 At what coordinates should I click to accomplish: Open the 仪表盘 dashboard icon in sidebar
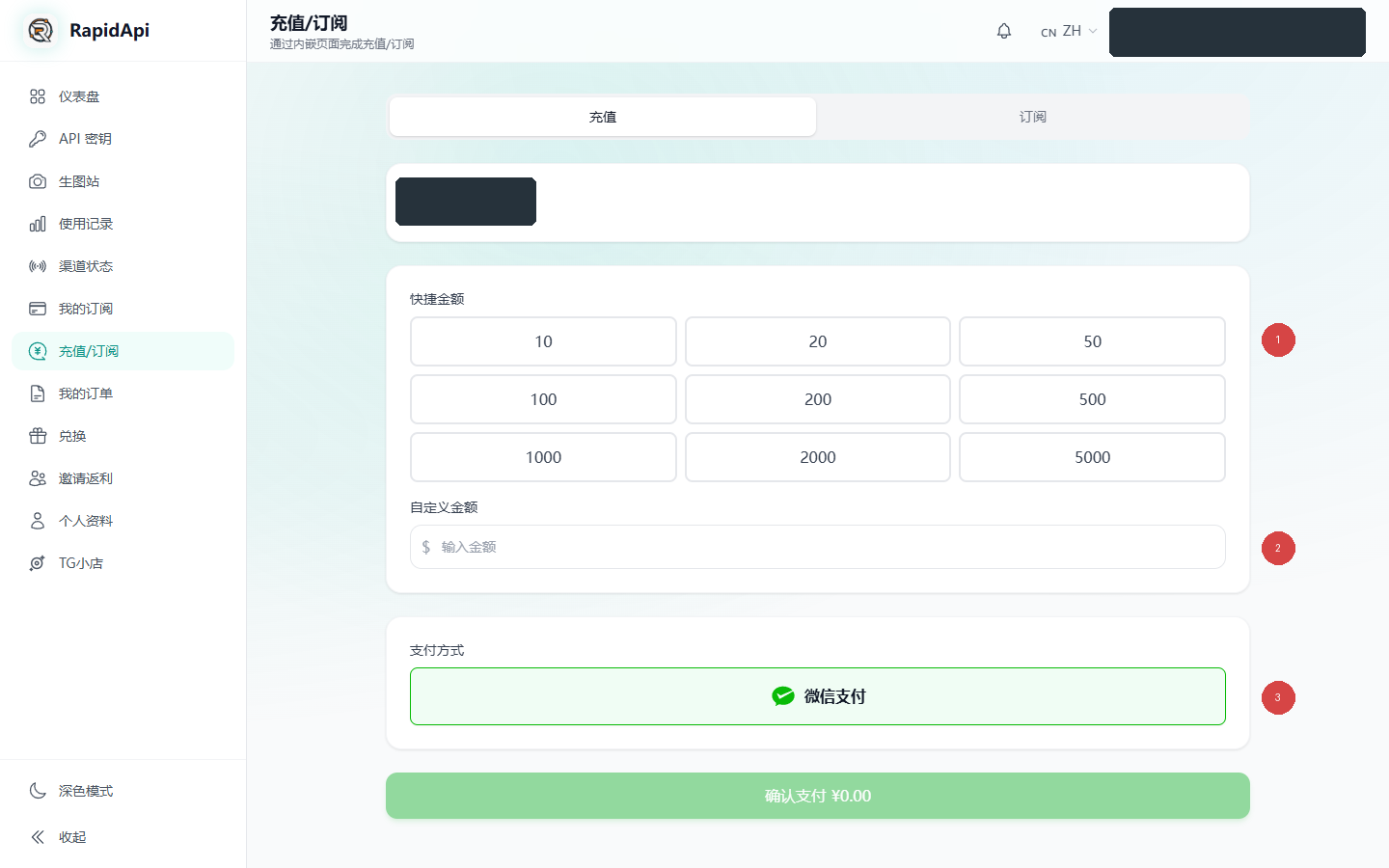(38, 96)
